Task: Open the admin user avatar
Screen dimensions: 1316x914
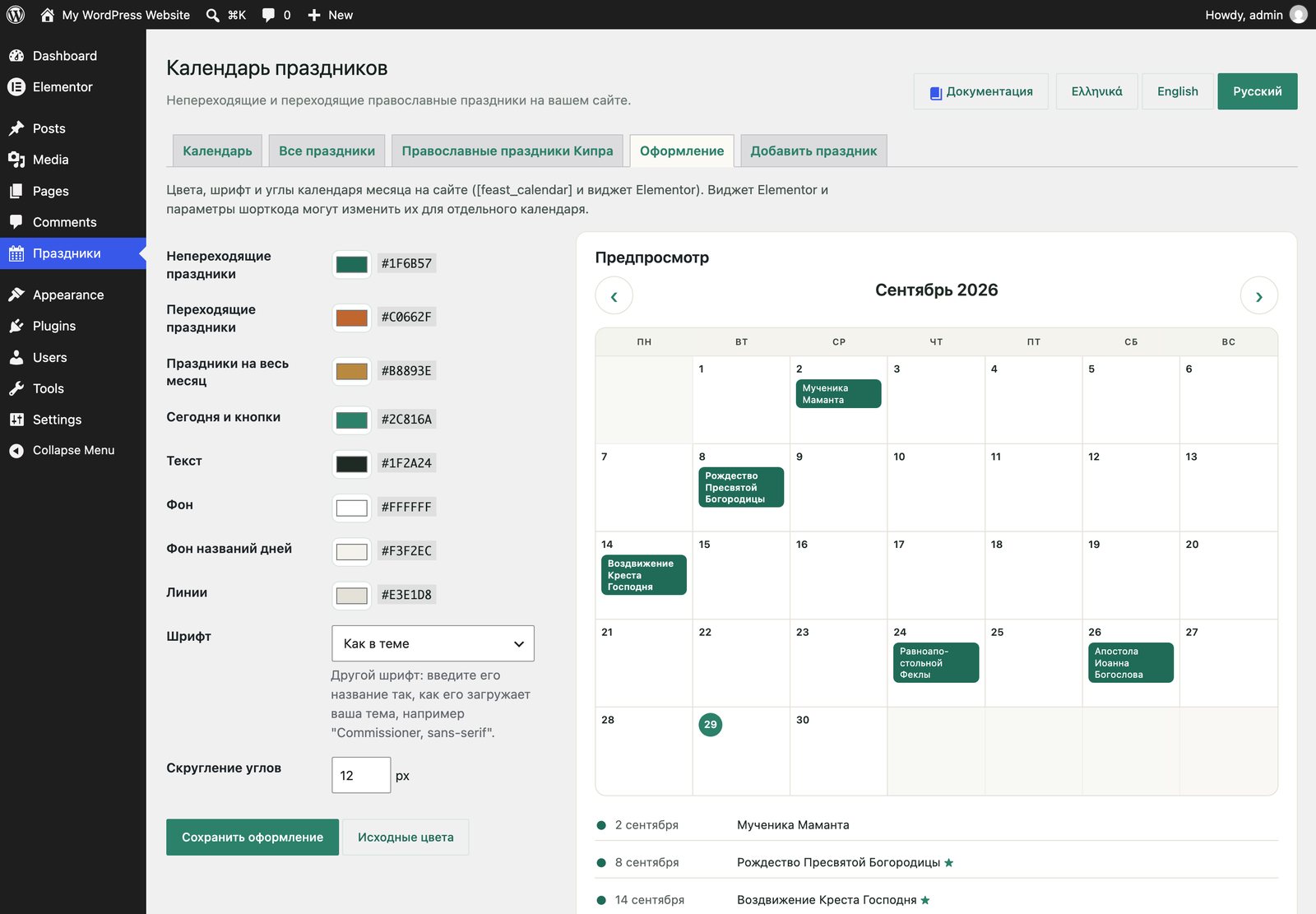Action: pyautogui.click(x=1299, y=15)
